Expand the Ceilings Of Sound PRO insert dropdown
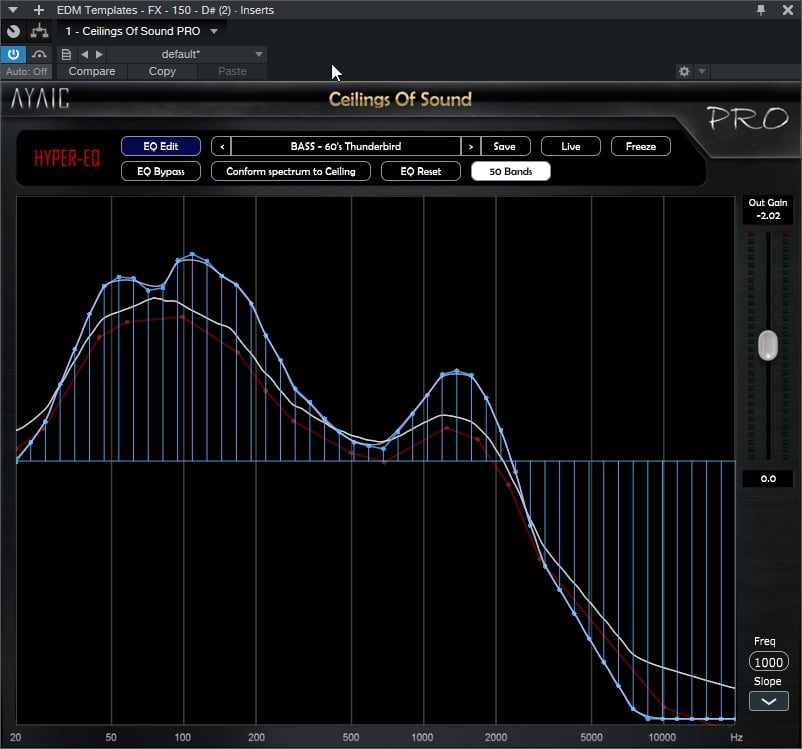Screen dimensions: 802x749 pyautogui.click(x=214, y=31)
